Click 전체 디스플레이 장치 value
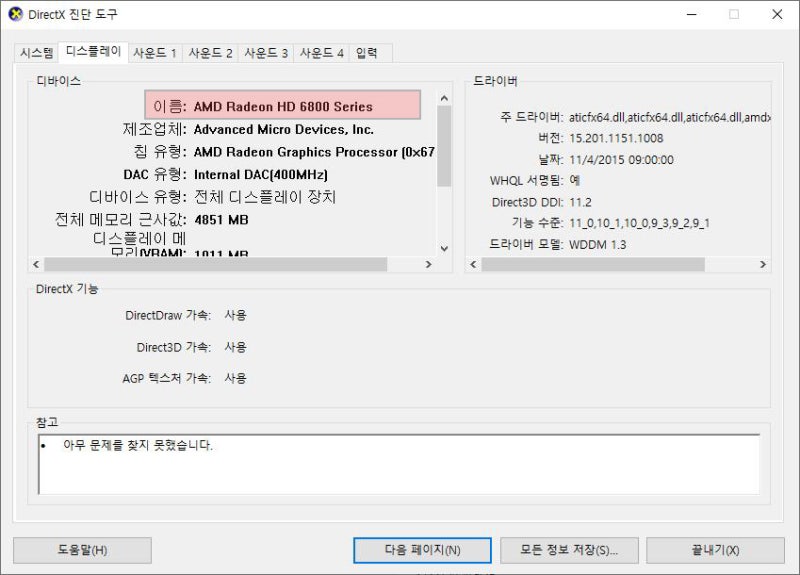This screenshot has width=800, height=575. (265, 197)
